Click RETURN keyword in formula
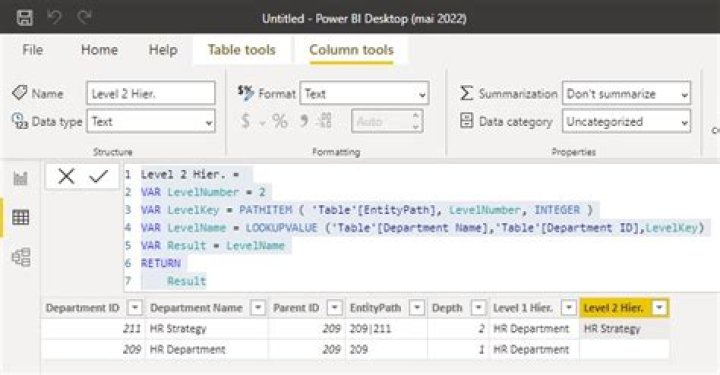The image size is (720, 375). click(161, 263)
